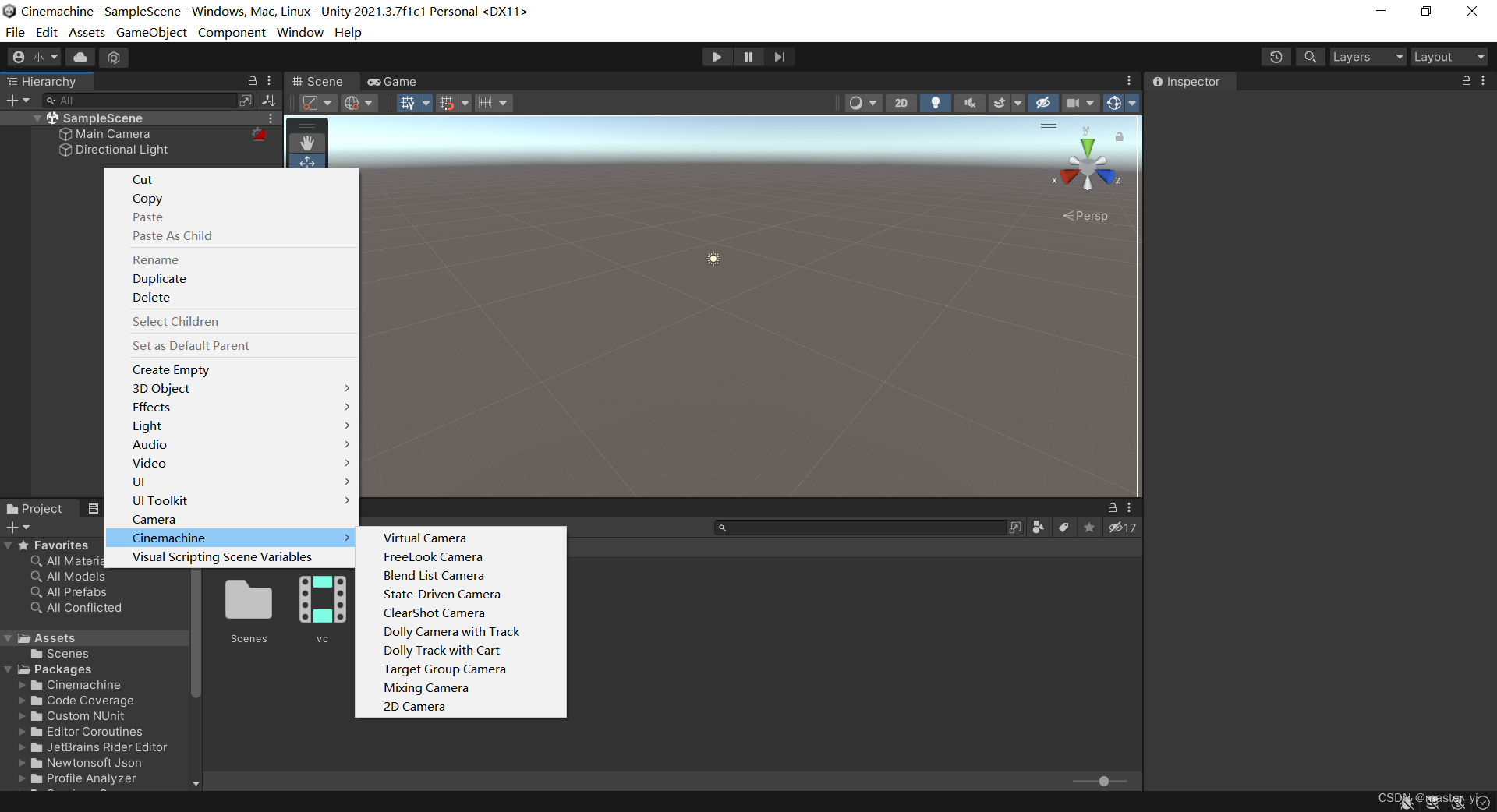Viewport: 1497px width, 812px height.
Task: Collapse the SampleScene tree node
Action: (37, 118)
